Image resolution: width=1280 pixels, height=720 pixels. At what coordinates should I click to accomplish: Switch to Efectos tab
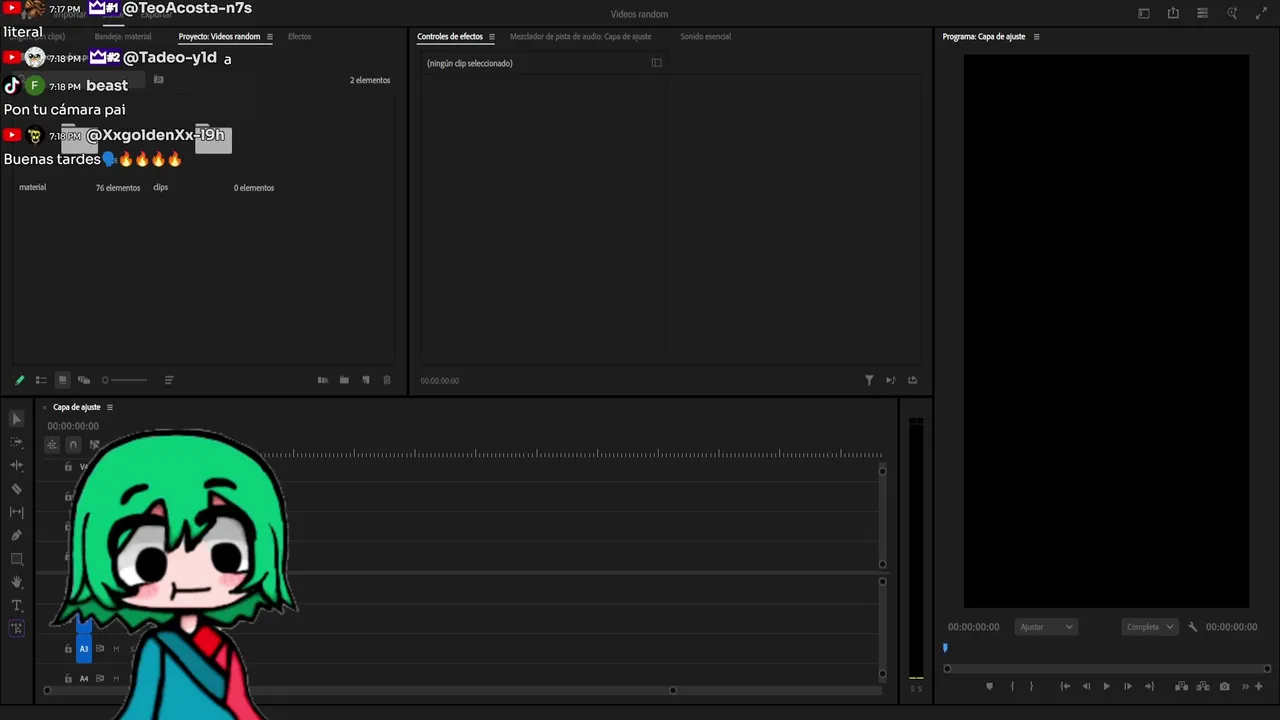pos(299,37)
